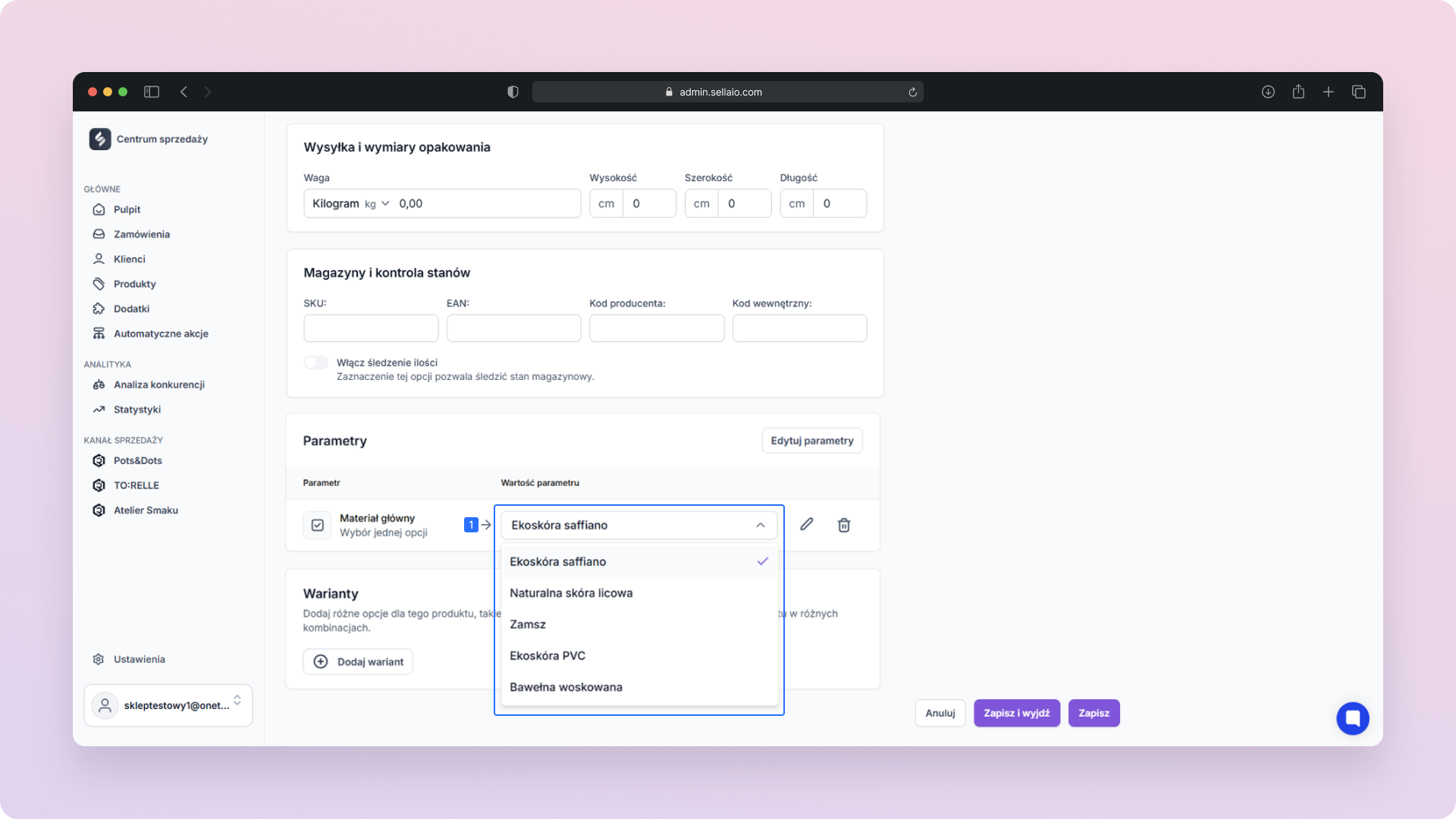Click the privacy shield icon

click(513, 92)
